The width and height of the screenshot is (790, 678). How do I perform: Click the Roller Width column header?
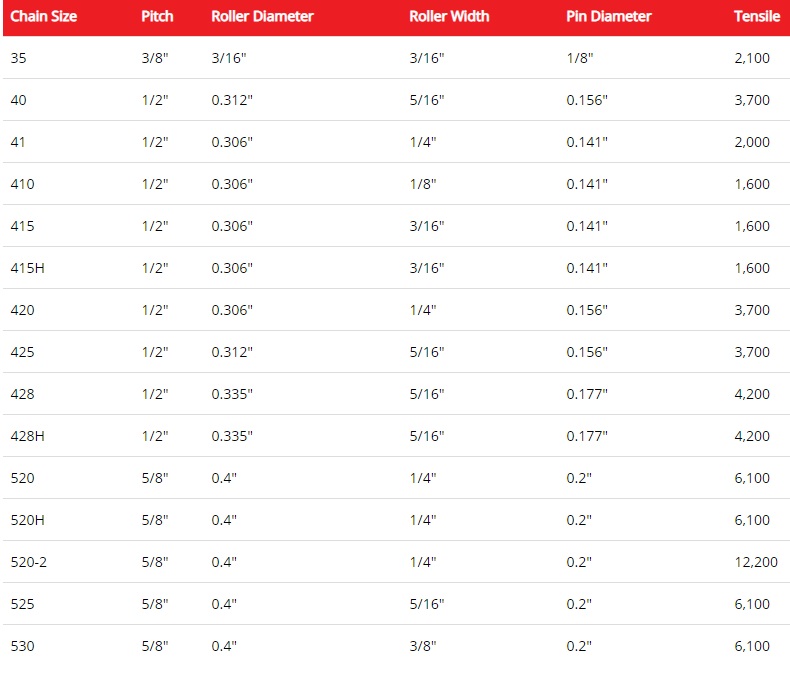click(x=451, y=17)
